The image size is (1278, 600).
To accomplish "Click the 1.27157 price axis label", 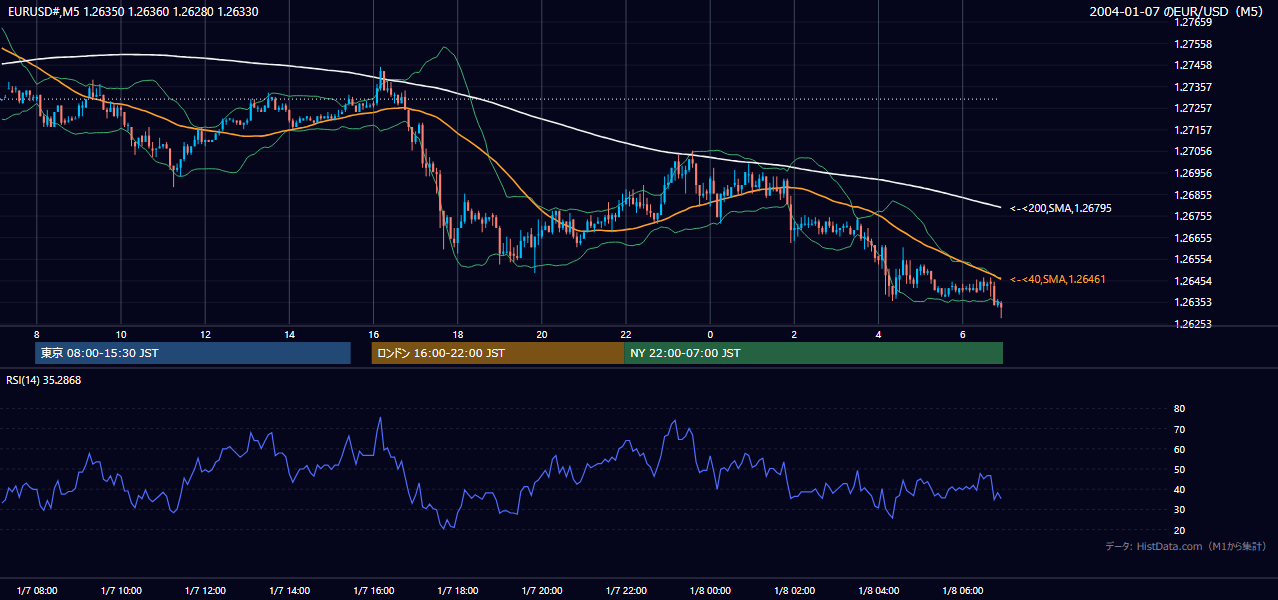I will click(1193, 130).
